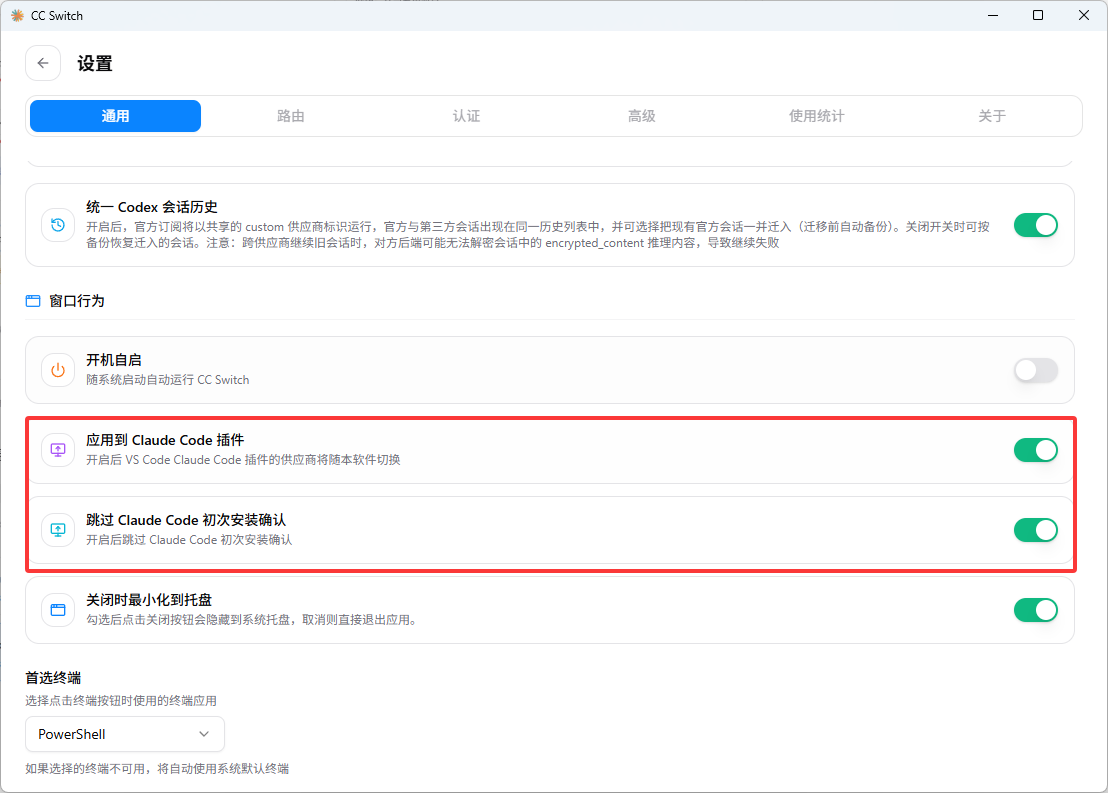Viewport: 1108px width, 793px height.
Task: Open the 高级 tab
Action: point(642,116)
